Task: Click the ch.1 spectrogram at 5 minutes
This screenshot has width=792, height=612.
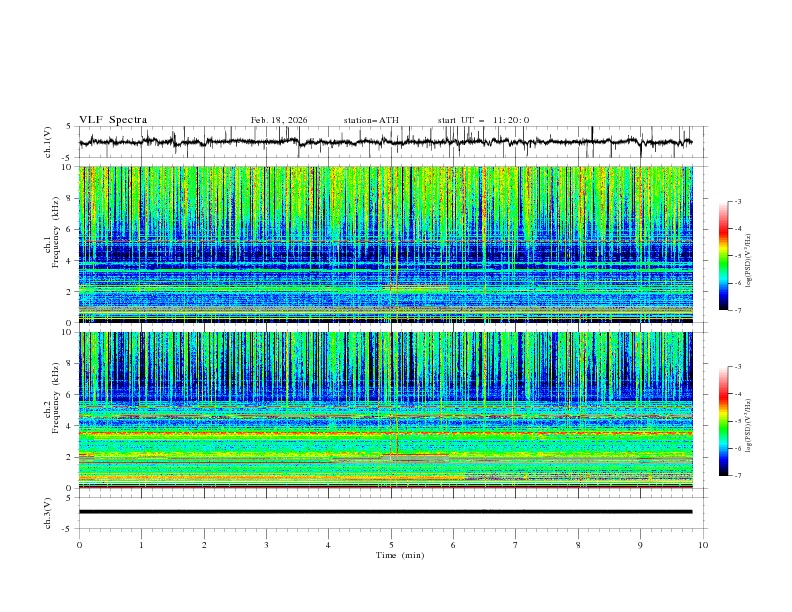Action: click(x=391, y=244)
